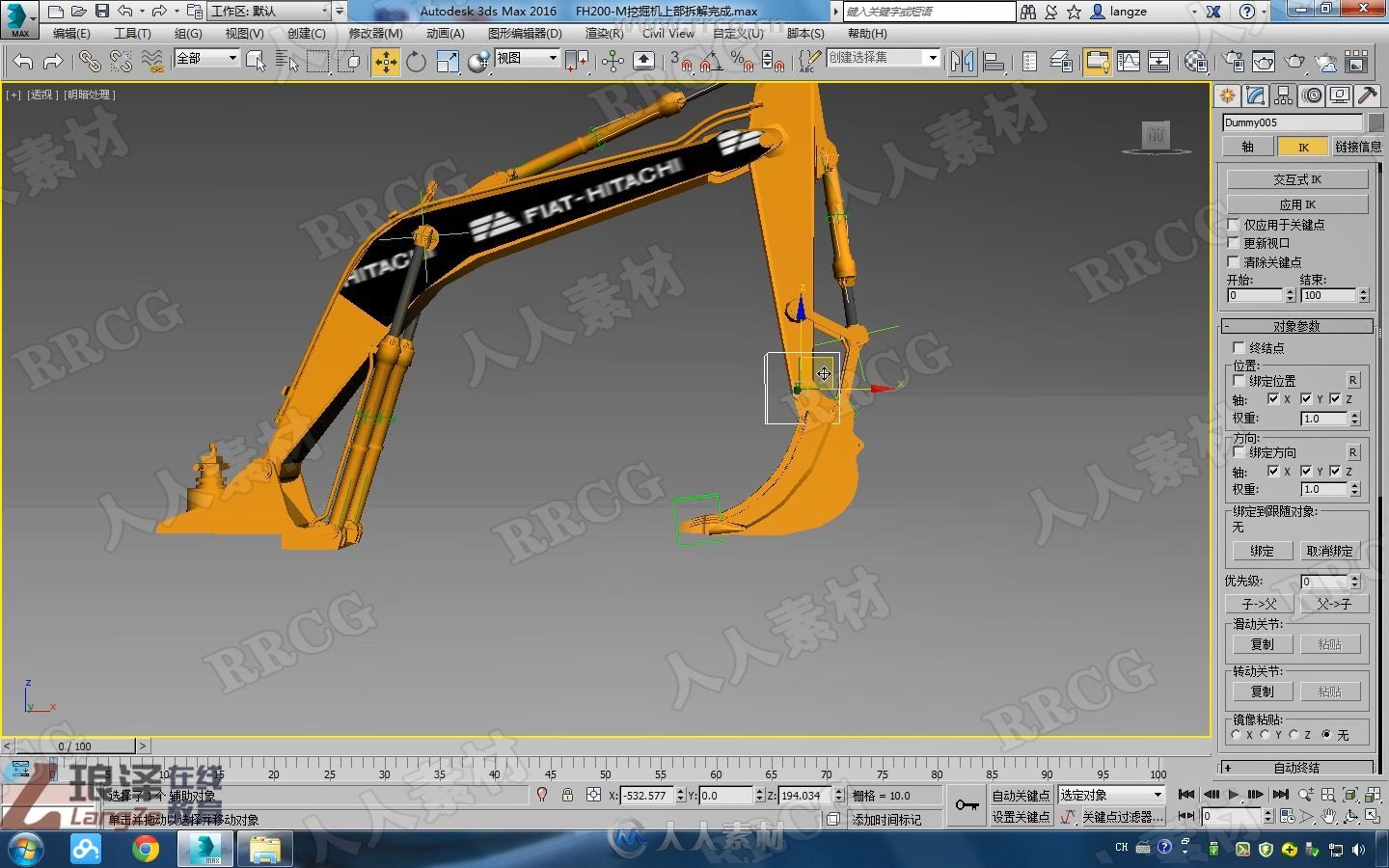Switch to the '链接信息' tab
Image resolution: width=1389 pixels, height=868 pixels.
1357,147
